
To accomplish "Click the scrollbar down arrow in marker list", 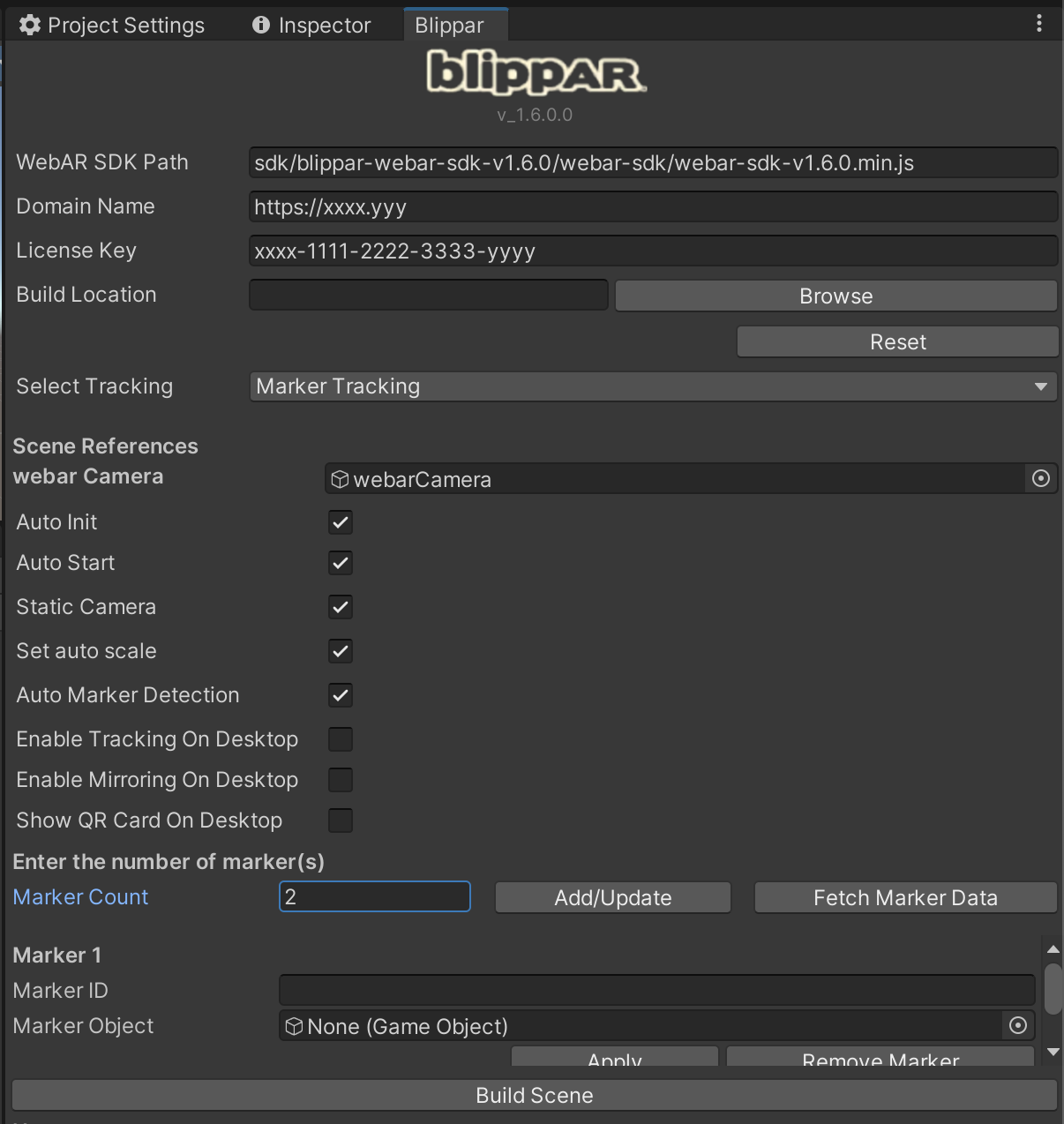I will [x=1053, y=1052].
